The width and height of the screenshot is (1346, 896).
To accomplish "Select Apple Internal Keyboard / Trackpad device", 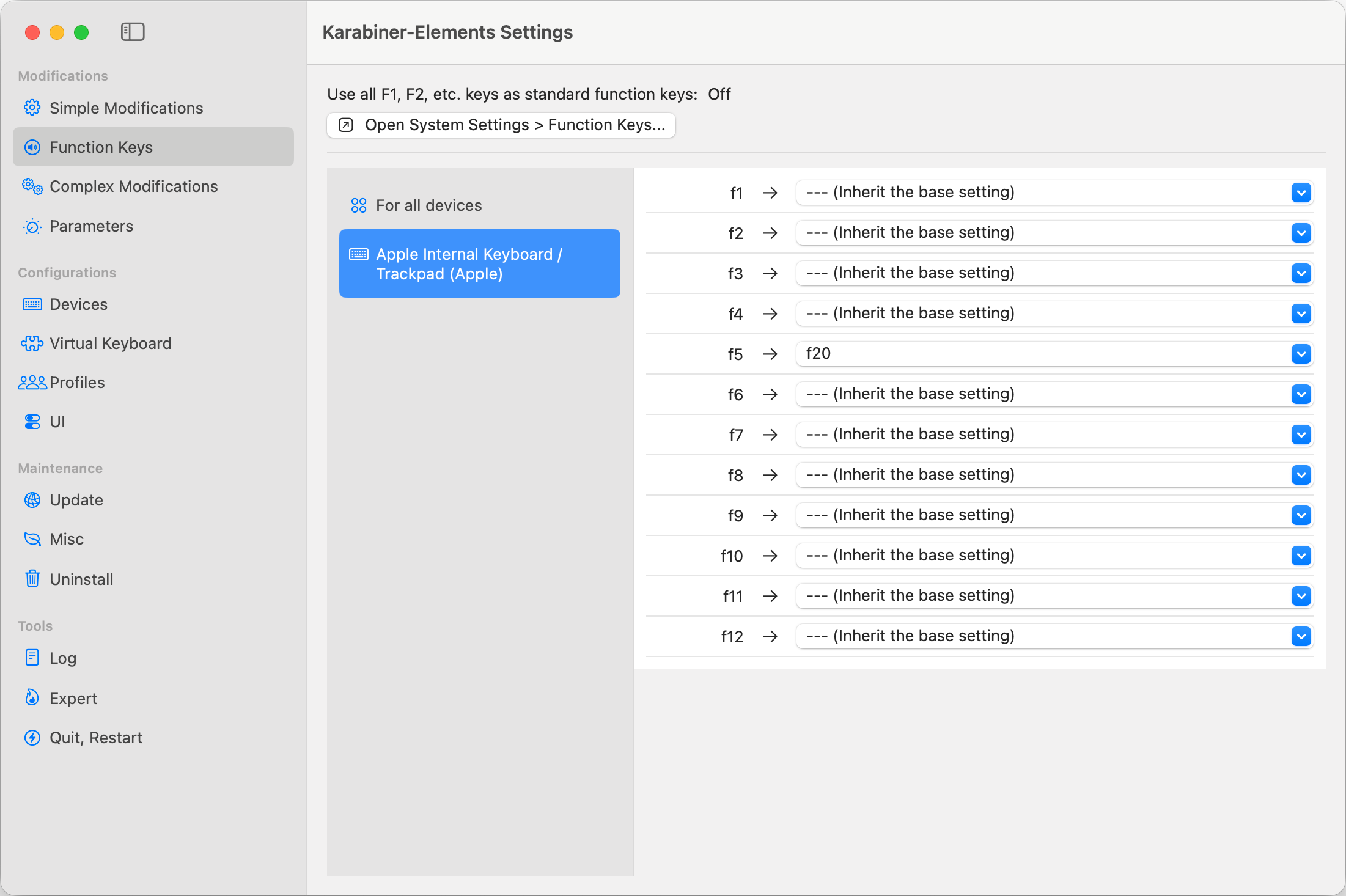I will tap(480, 263).
